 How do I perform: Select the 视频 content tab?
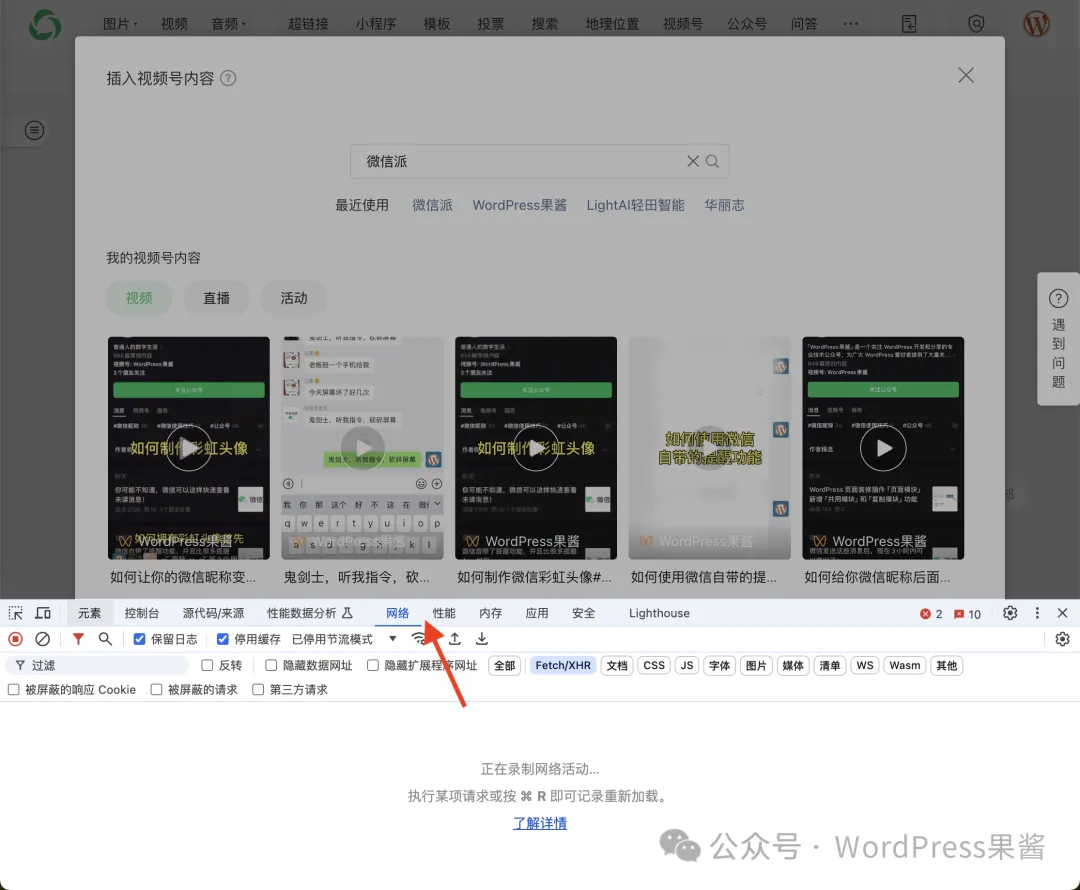click(x=139, y=298)
